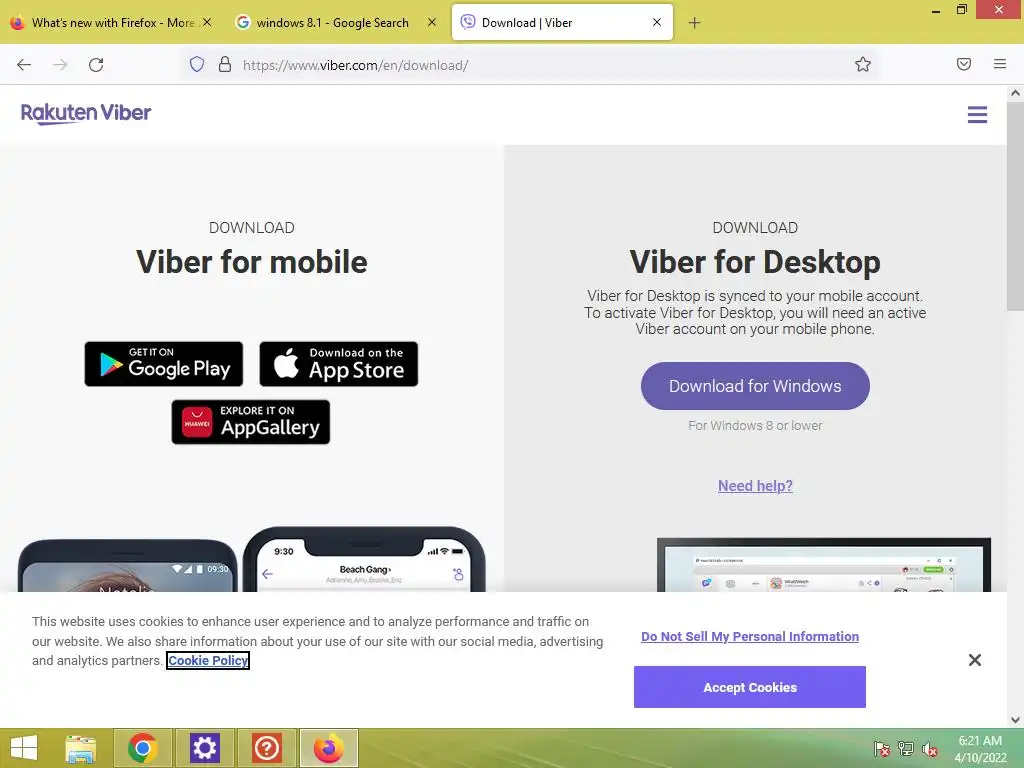Click the scrollbar up arrow
This screenshot has height=768, width=1024.
pos(1015,93)
